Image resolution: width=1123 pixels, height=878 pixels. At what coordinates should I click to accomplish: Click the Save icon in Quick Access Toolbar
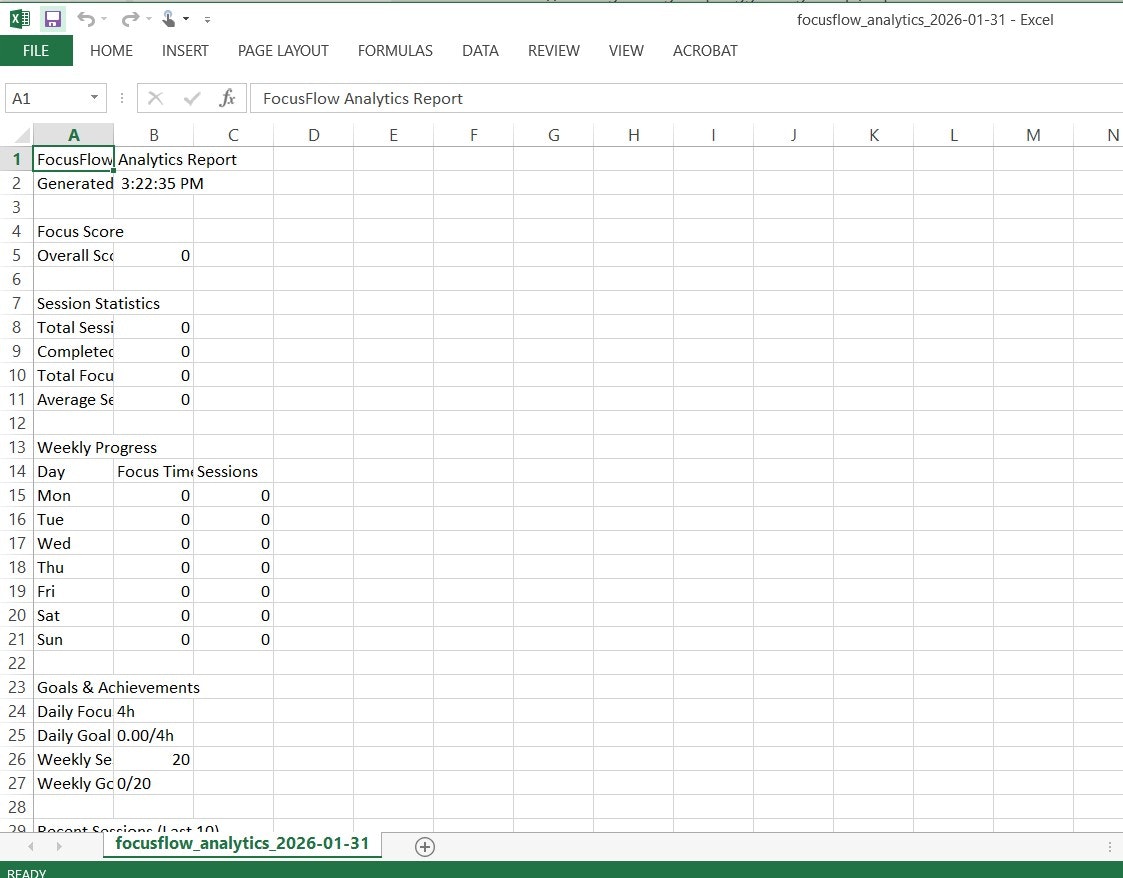pyautogui.click(x=52, y=19)
